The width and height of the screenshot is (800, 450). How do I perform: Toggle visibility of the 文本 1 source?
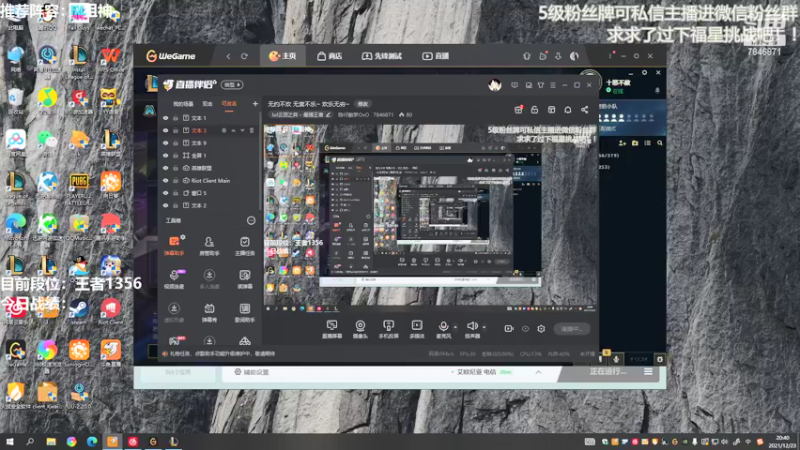[165, 118]
